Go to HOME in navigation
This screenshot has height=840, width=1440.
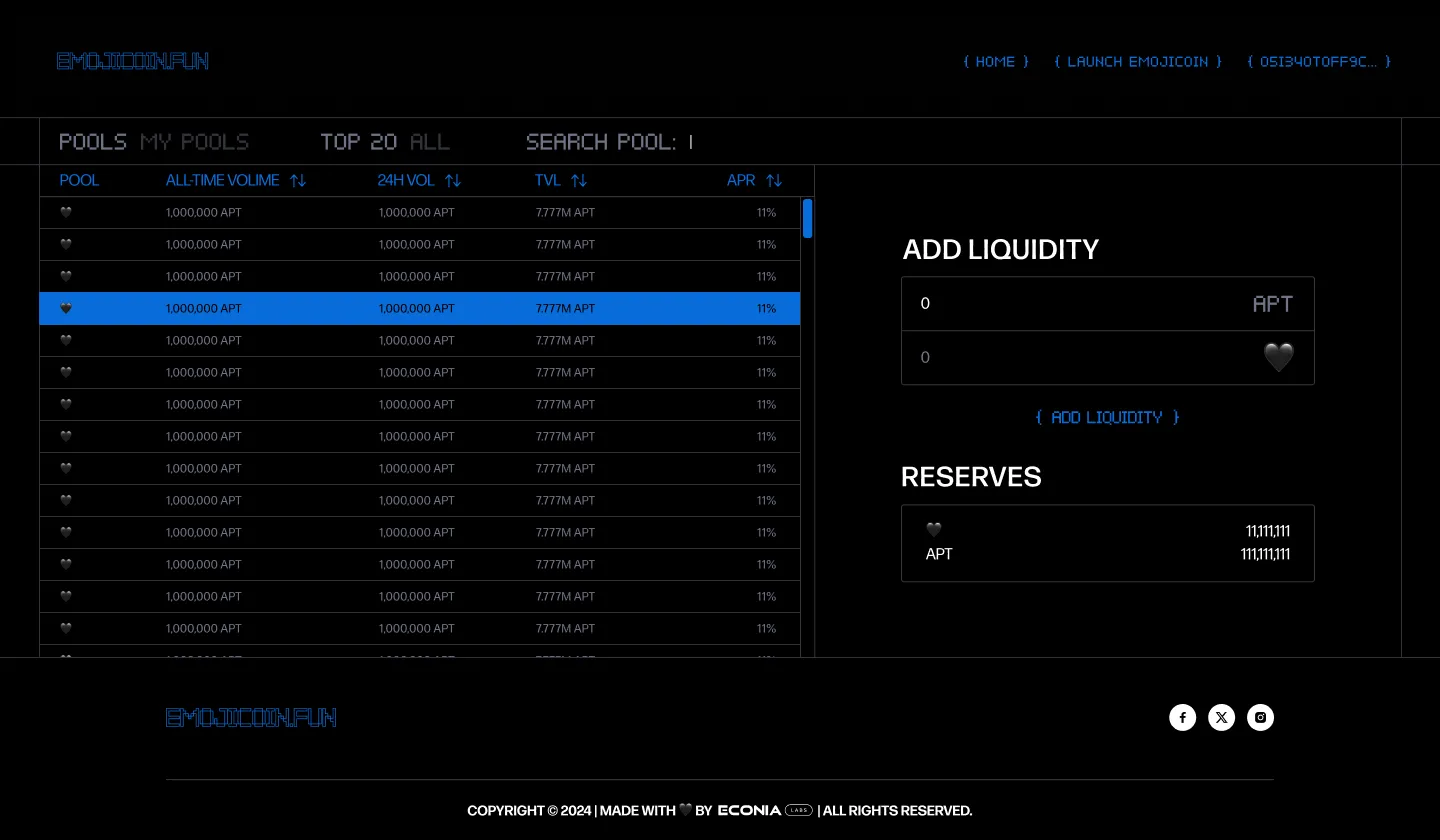[995, 62]
